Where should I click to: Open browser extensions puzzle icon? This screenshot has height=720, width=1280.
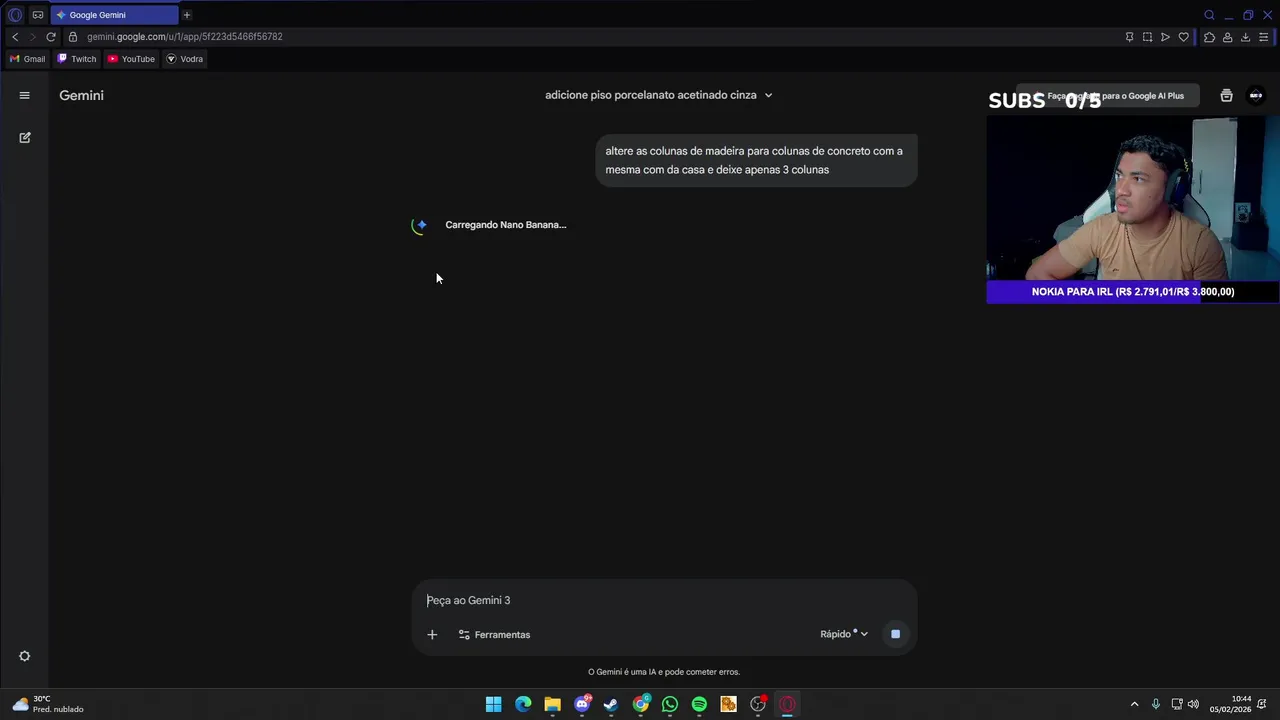[1209, 37]
